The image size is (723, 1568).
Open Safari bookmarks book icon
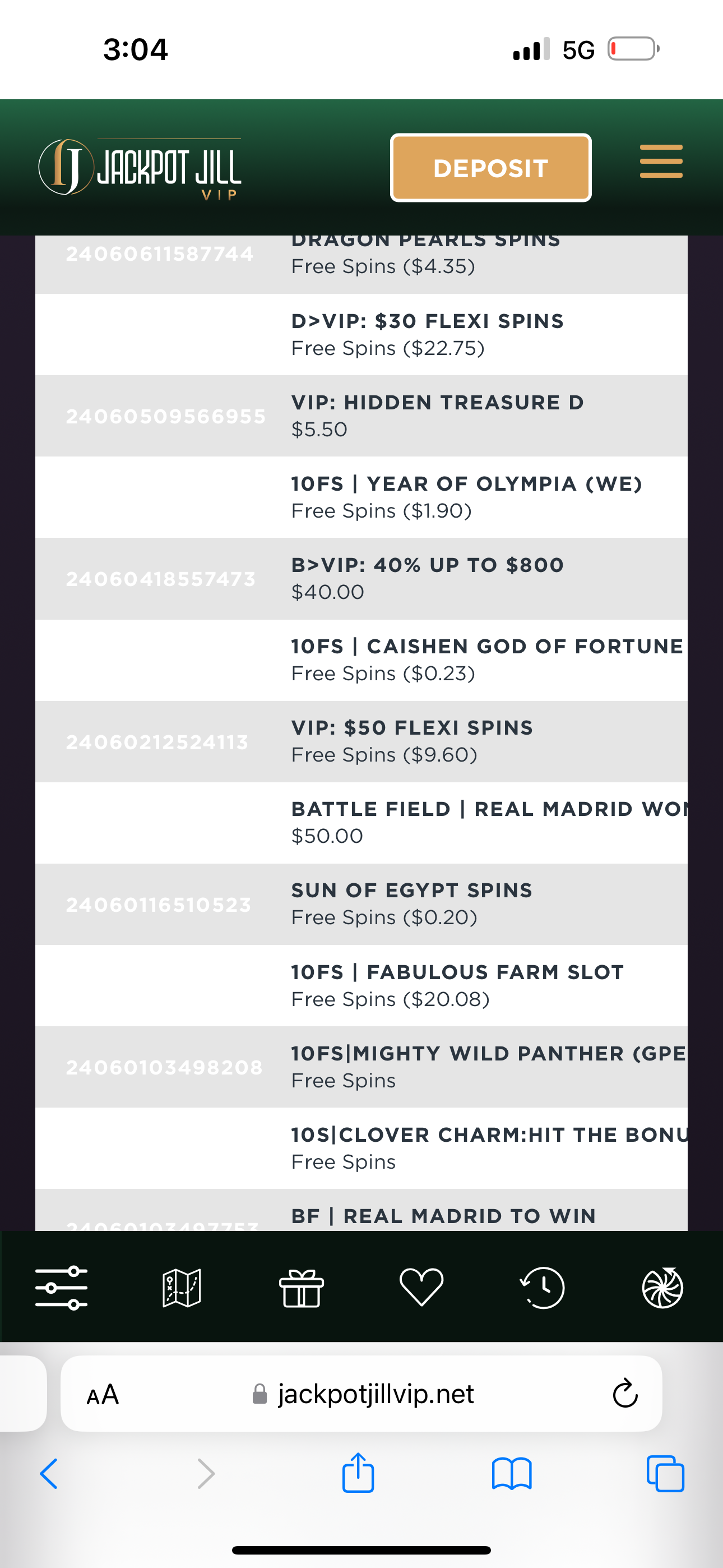coord(511,1474)
